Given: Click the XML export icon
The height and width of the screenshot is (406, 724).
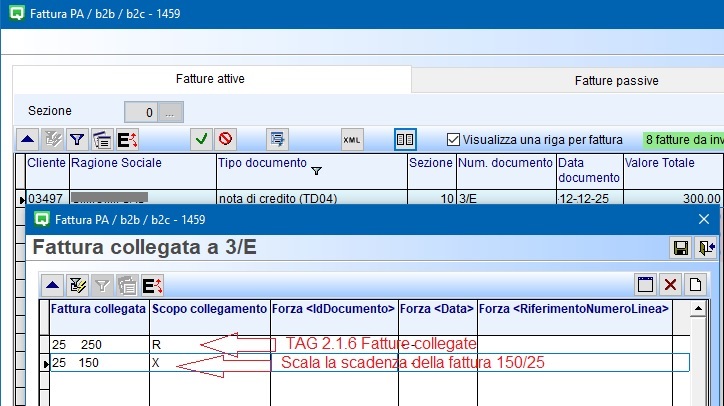Looking at the screenshot, I should pos(352,140).
